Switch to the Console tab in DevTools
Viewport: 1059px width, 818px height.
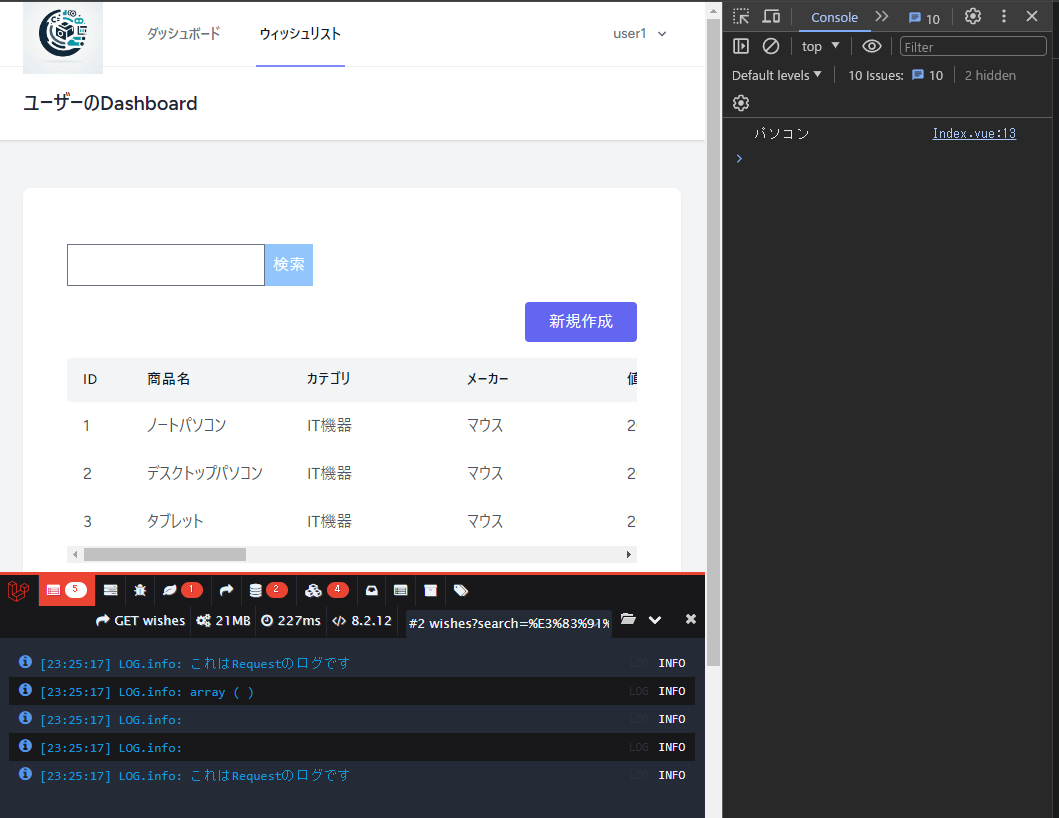point(834,18)
